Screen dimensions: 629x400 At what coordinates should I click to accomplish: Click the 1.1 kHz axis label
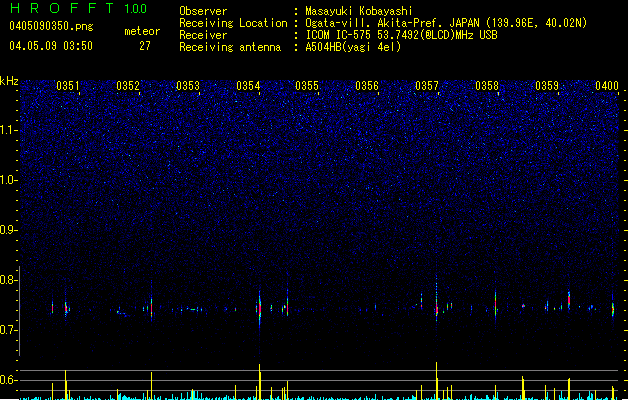(x=9, y=130)
